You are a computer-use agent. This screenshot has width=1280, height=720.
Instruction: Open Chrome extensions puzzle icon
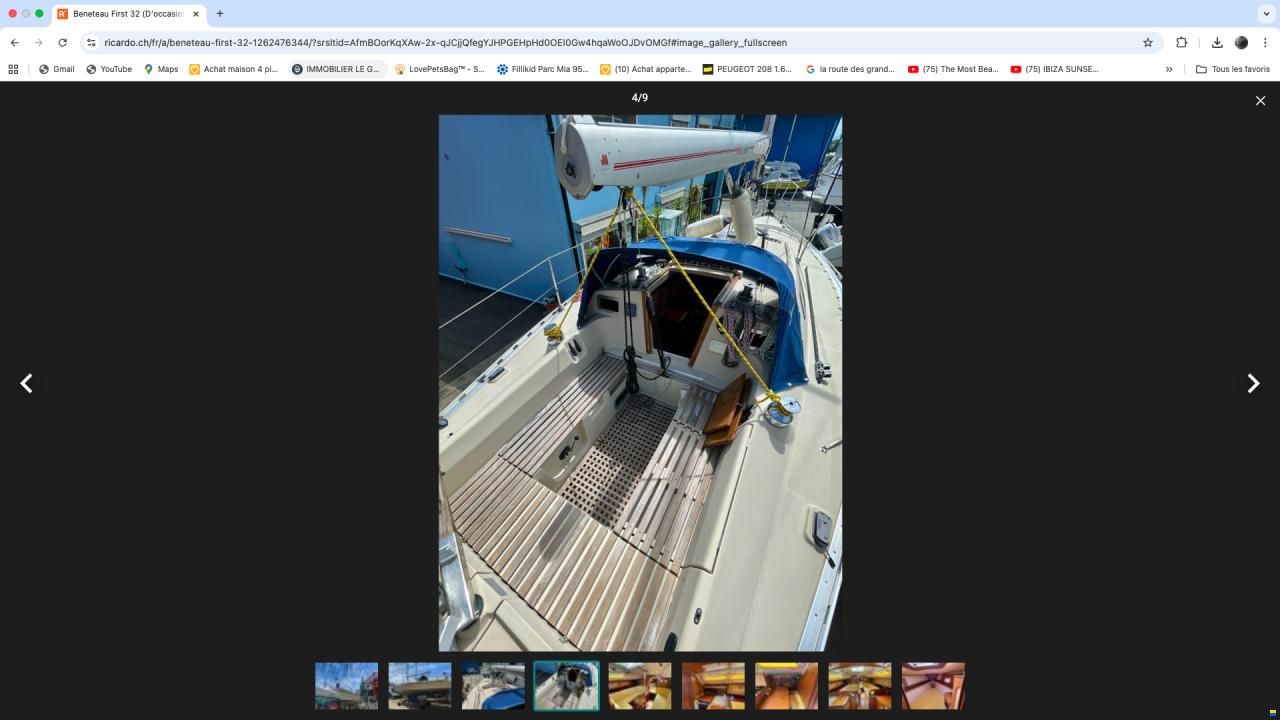[x=1181, y=43]
